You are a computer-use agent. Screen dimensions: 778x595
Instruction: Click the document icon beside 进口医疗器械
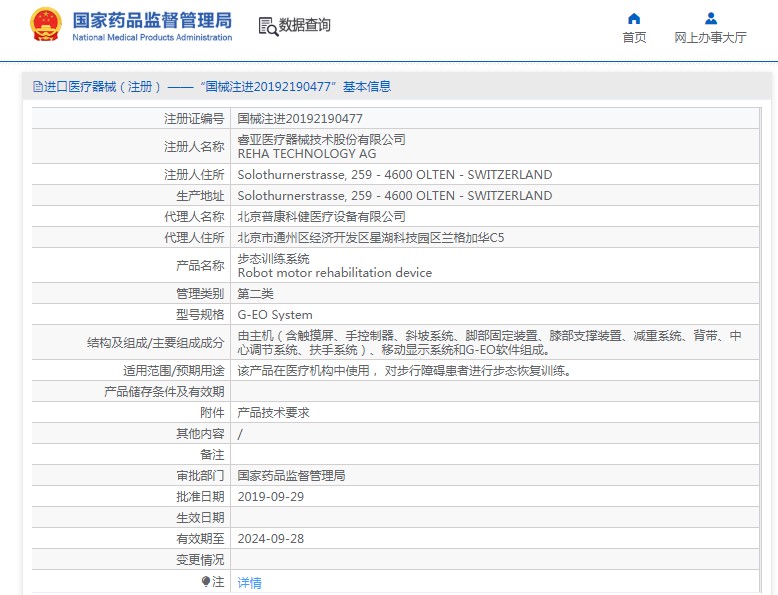(38, 87)
